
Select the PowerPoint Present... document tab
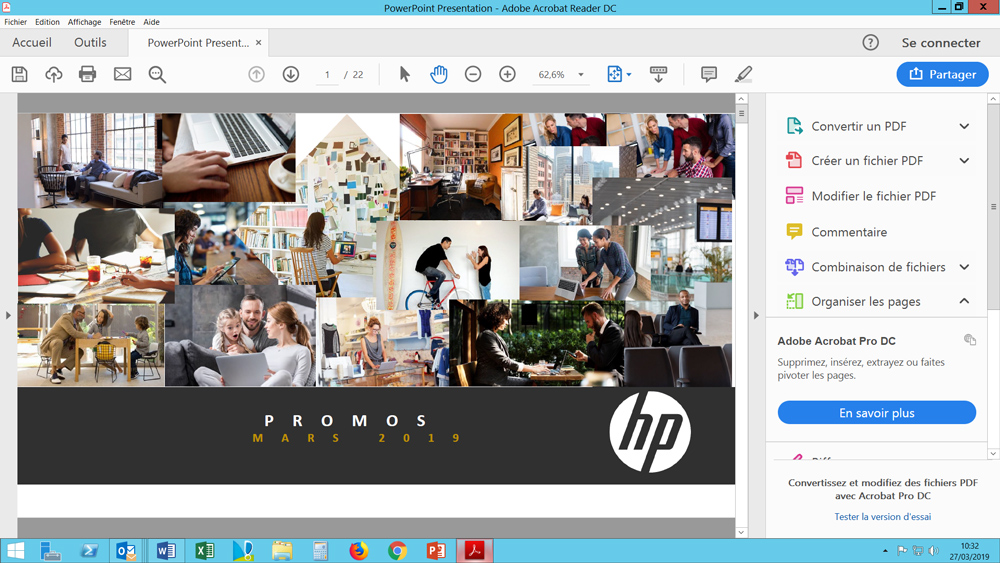tap(198, 43)
